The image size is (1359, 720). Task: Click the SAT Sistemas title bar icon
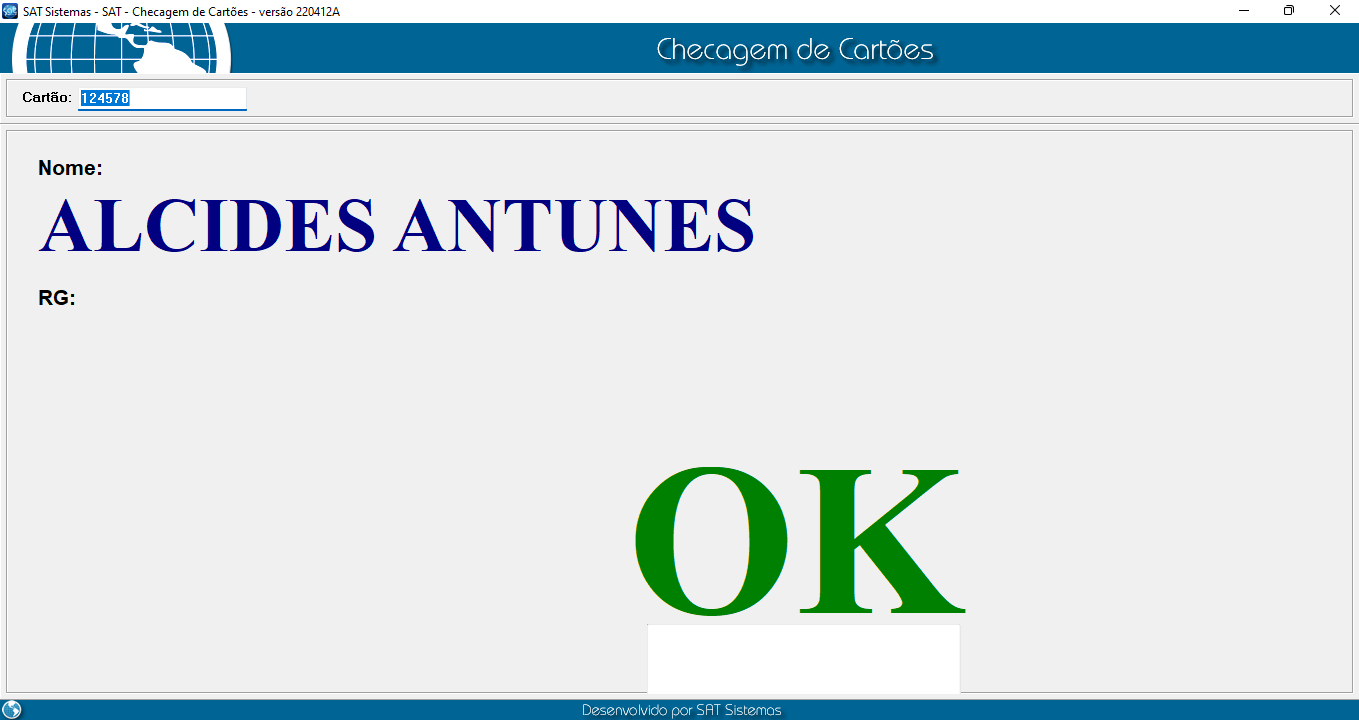[x=11, y=11]
